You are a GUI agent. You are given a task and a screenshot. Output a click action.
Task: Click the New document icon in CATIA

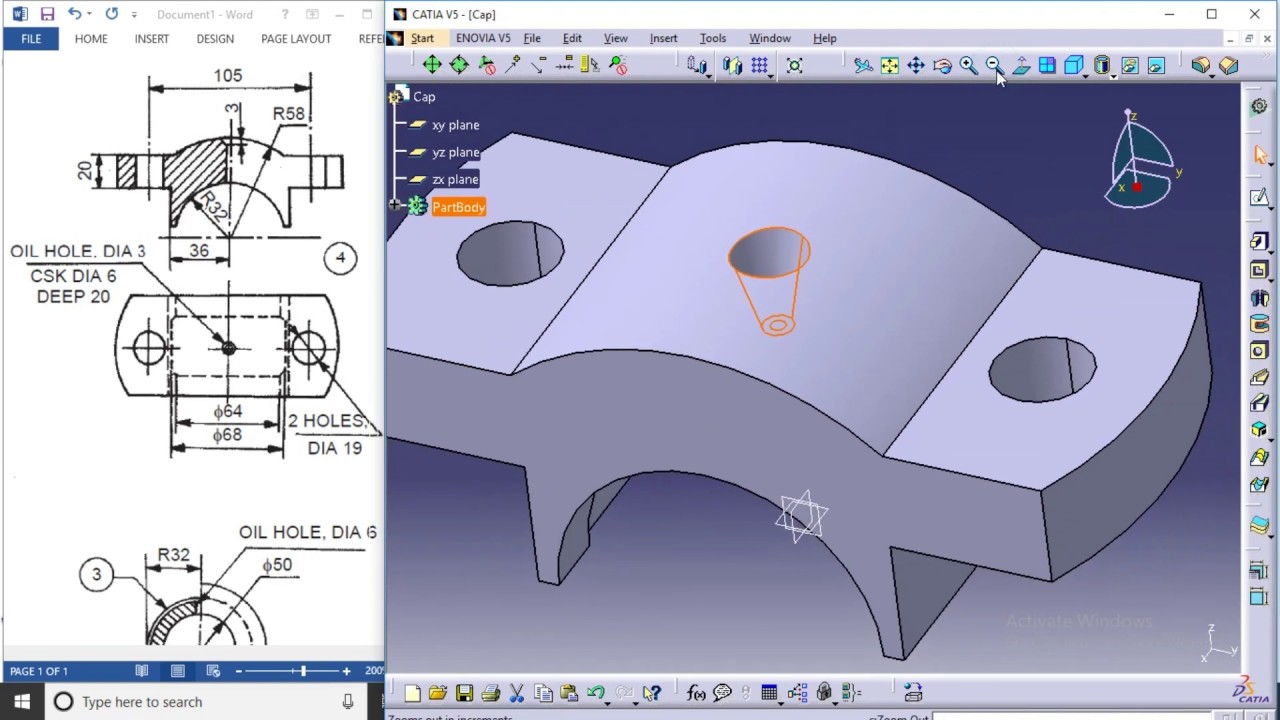click(412, 692)
